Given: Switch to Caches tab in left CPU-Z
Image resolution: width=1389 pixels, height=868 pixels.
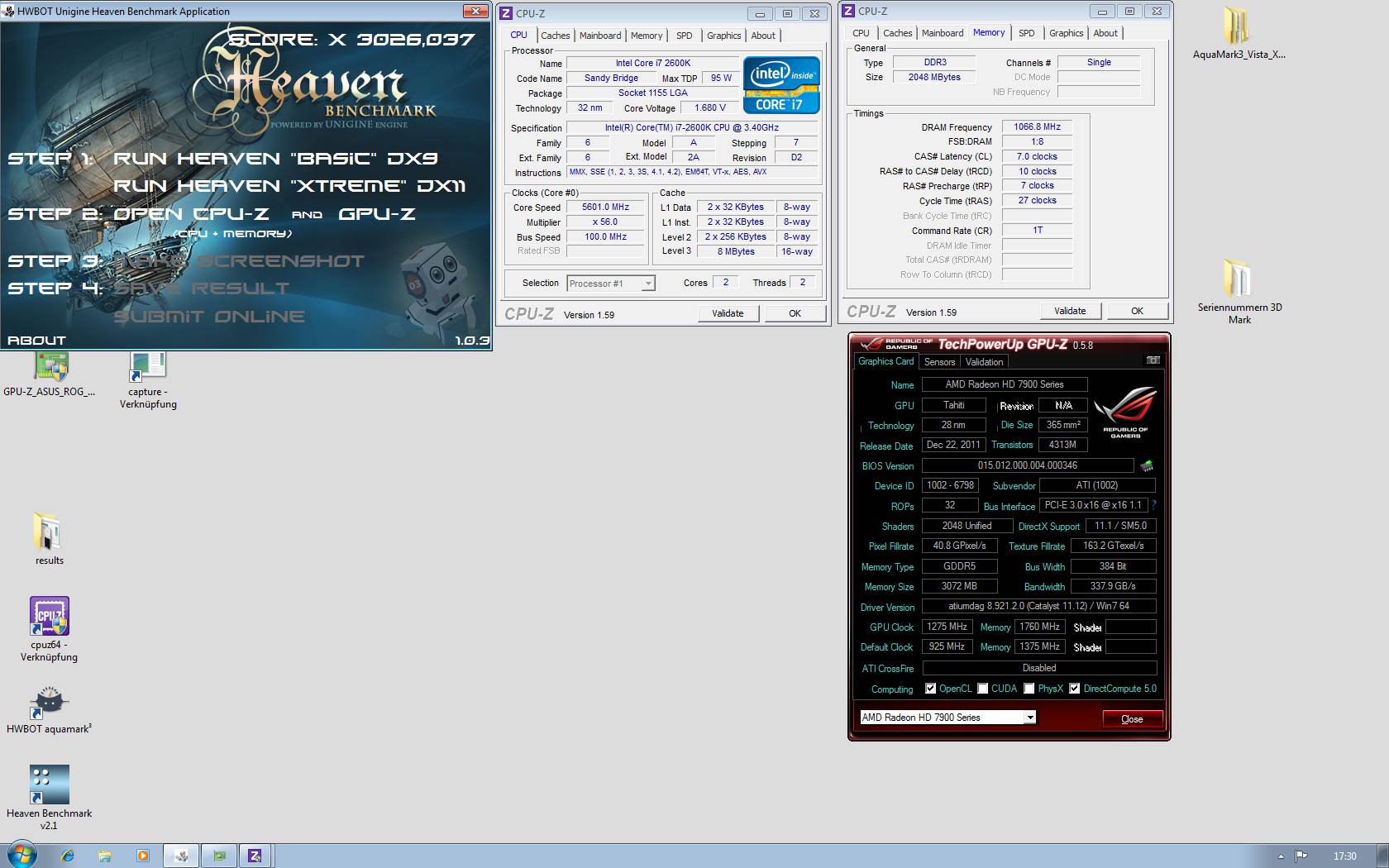Looking at the screenshot, I should point(555,36).
